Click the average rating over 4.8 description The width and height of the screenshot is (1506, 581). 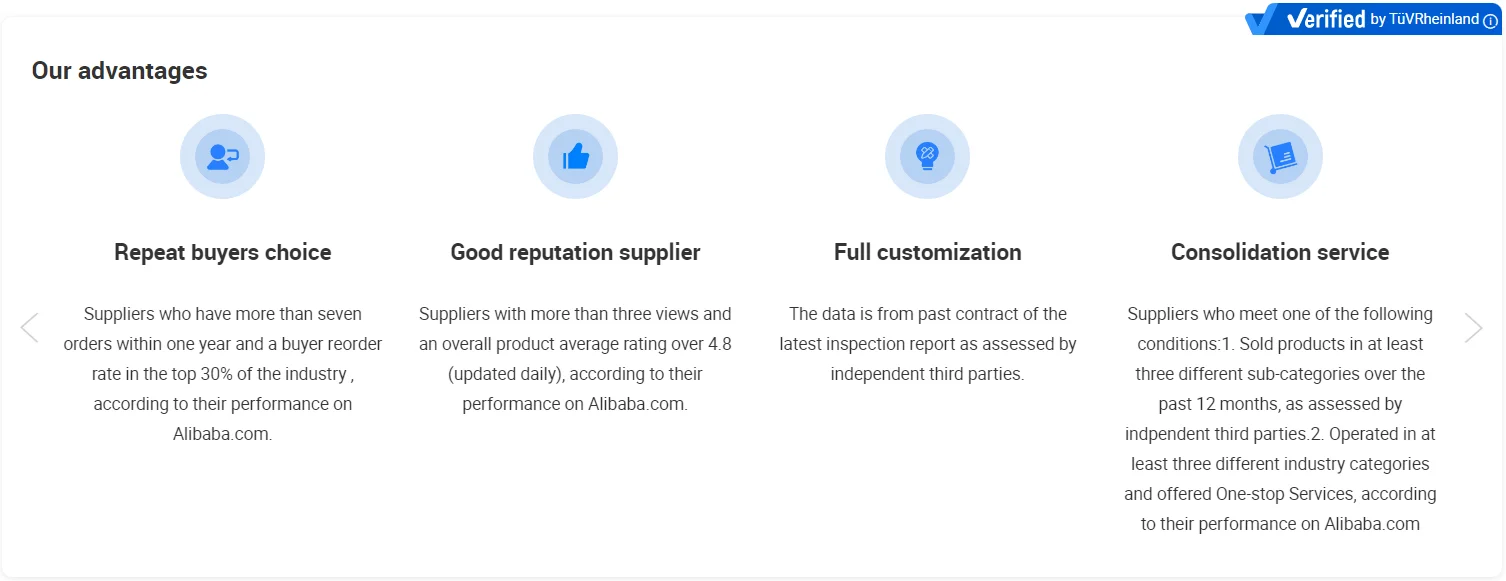575,359
